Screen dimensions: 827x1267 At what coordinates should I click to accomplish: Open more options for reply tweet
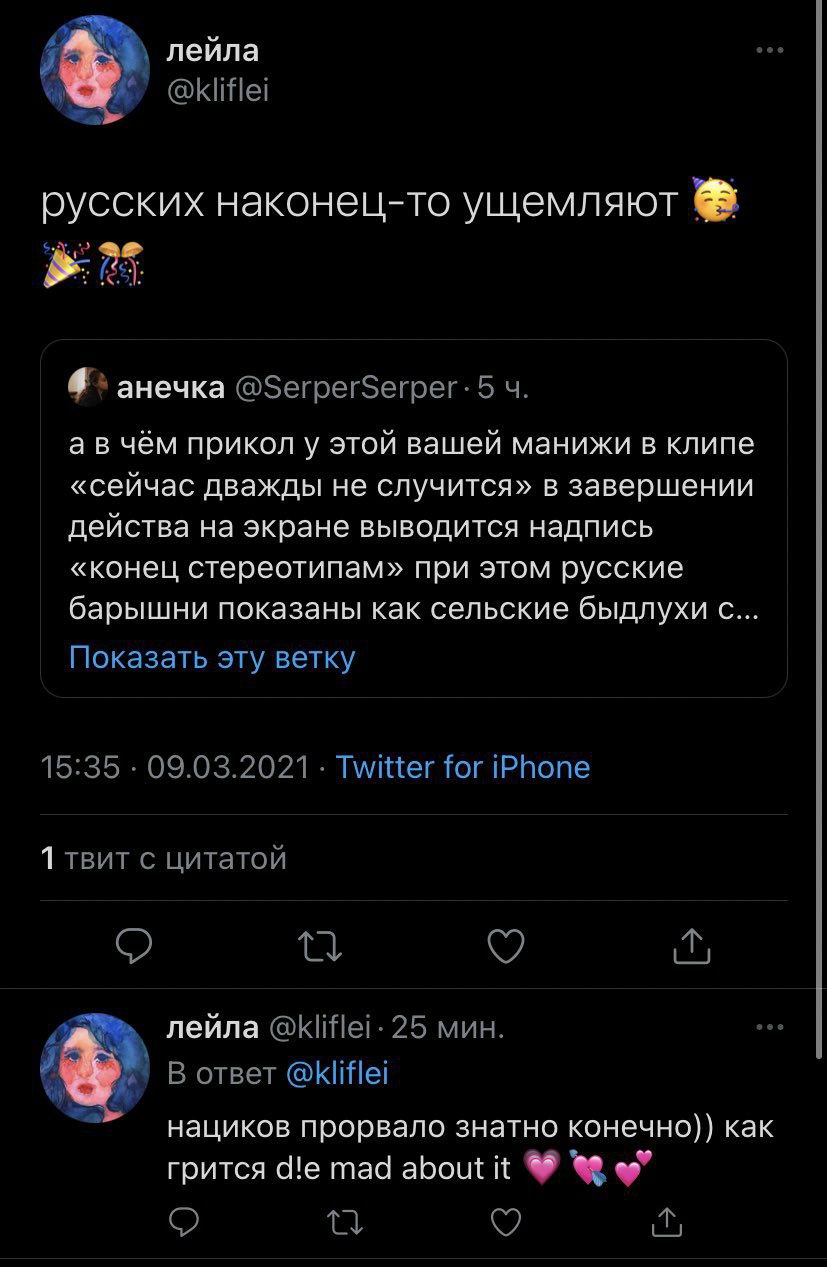(769, 1028)
